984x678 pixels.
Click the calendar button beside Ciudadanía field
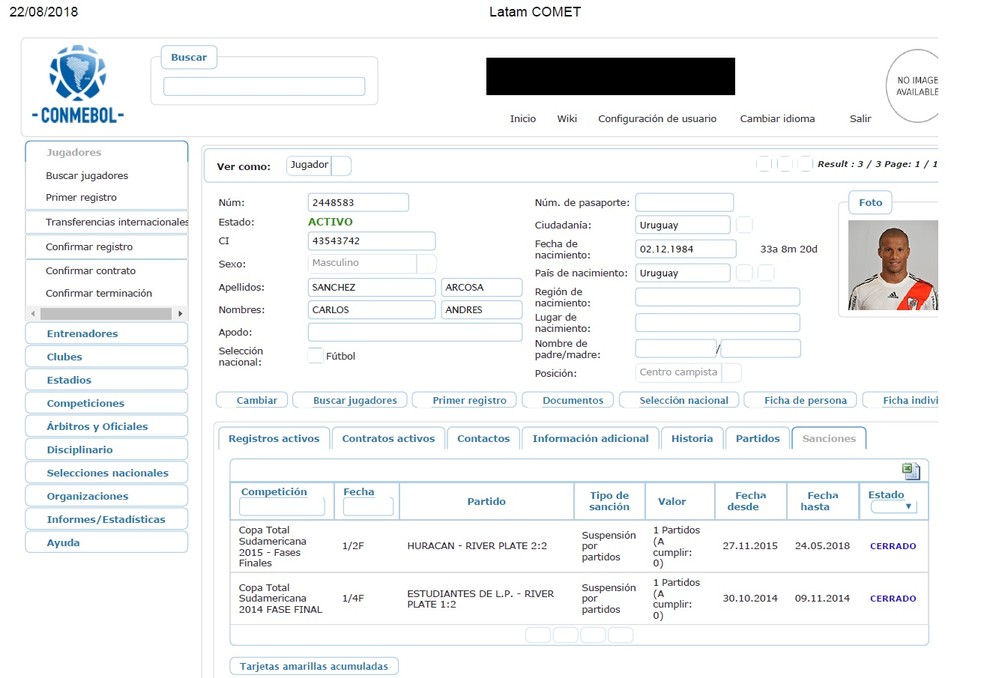pos(744,225)
